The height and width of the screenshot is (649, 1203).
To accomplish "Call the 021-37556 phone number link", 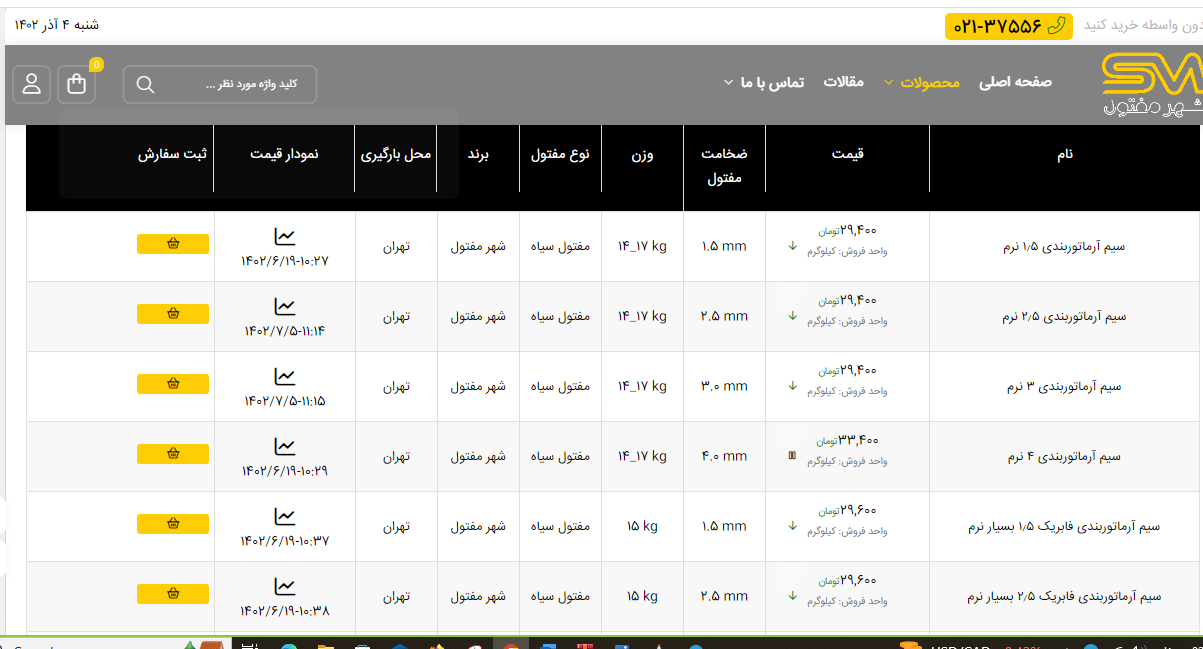I will (1008, 26).
